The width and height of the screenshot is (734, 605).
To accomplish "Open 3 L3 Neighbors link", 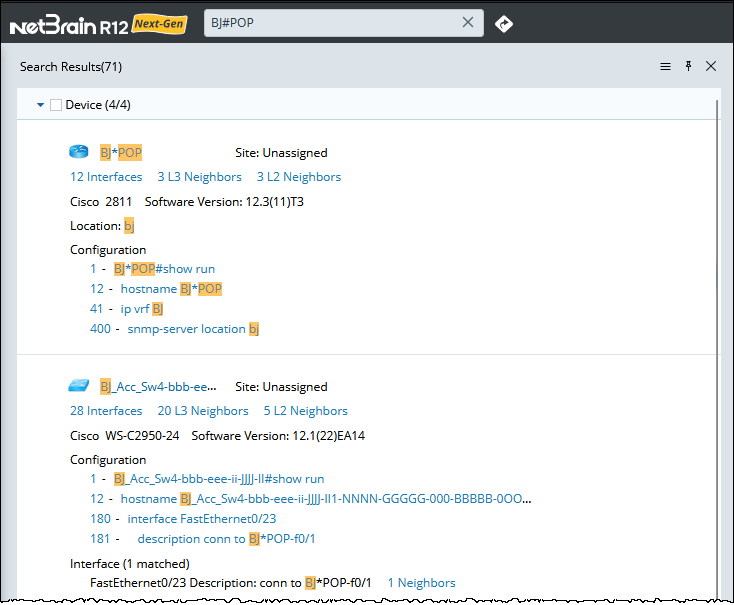I will [x=199, y=177].
